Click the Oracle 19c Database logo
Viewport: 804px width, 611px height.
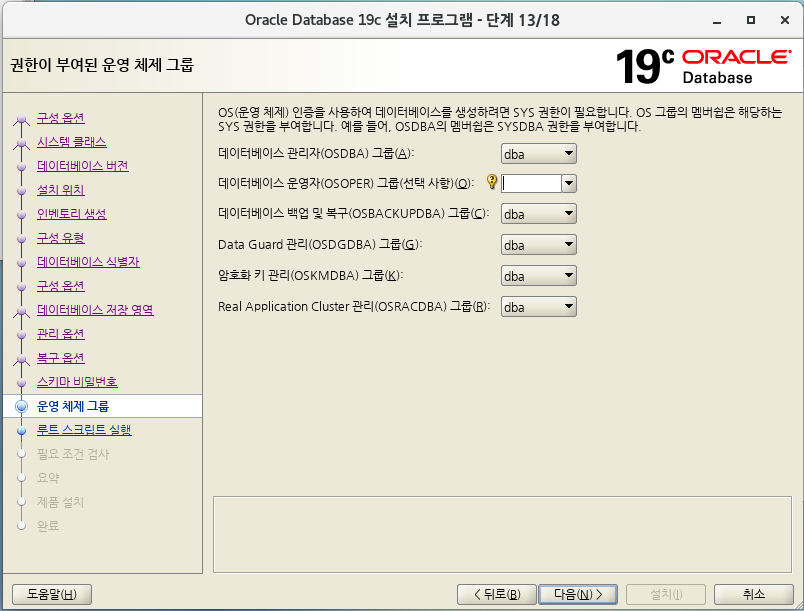704,66
